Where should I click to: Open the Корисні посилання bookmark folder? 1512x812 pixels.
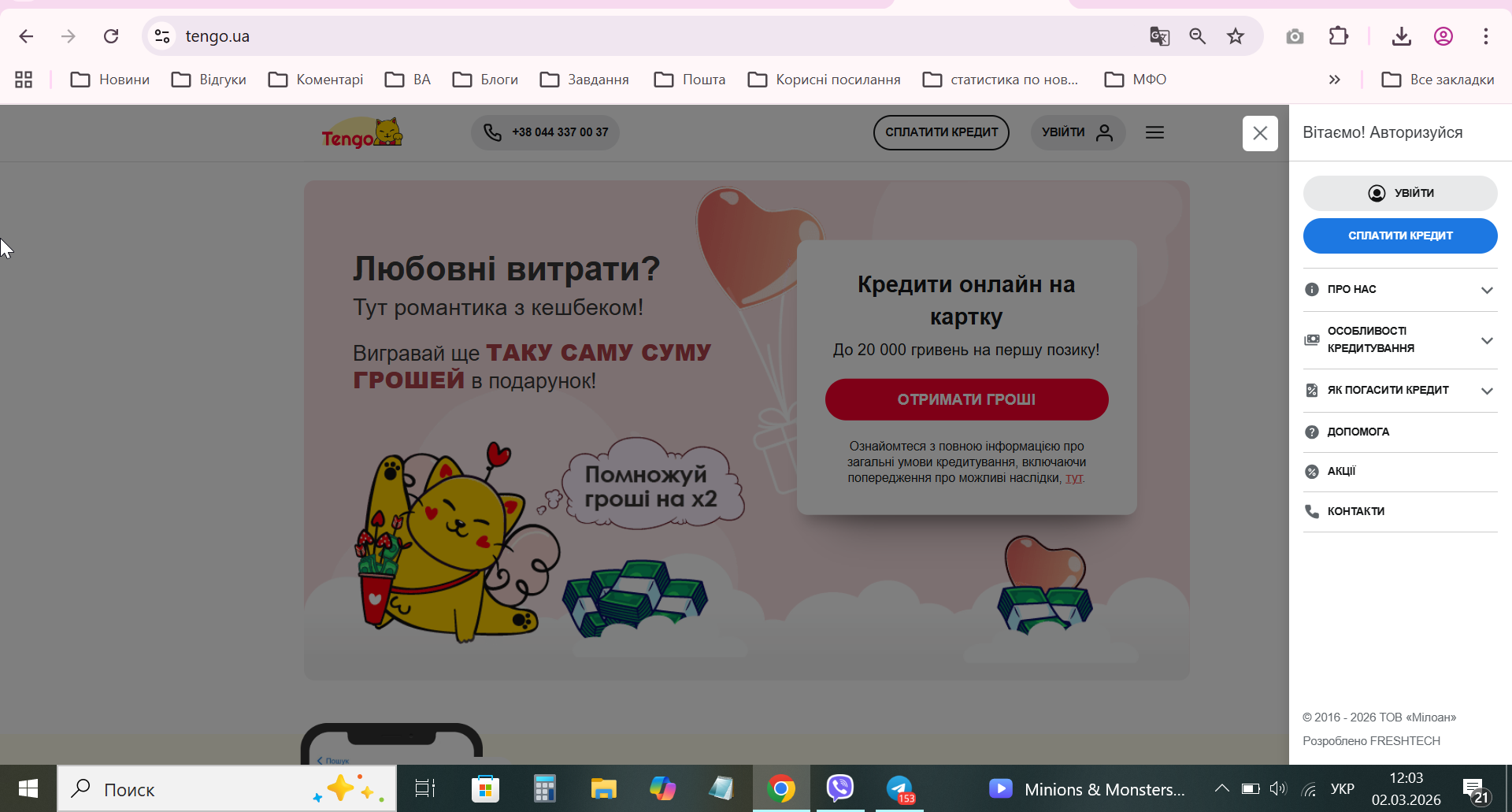[x=825, y=80]
